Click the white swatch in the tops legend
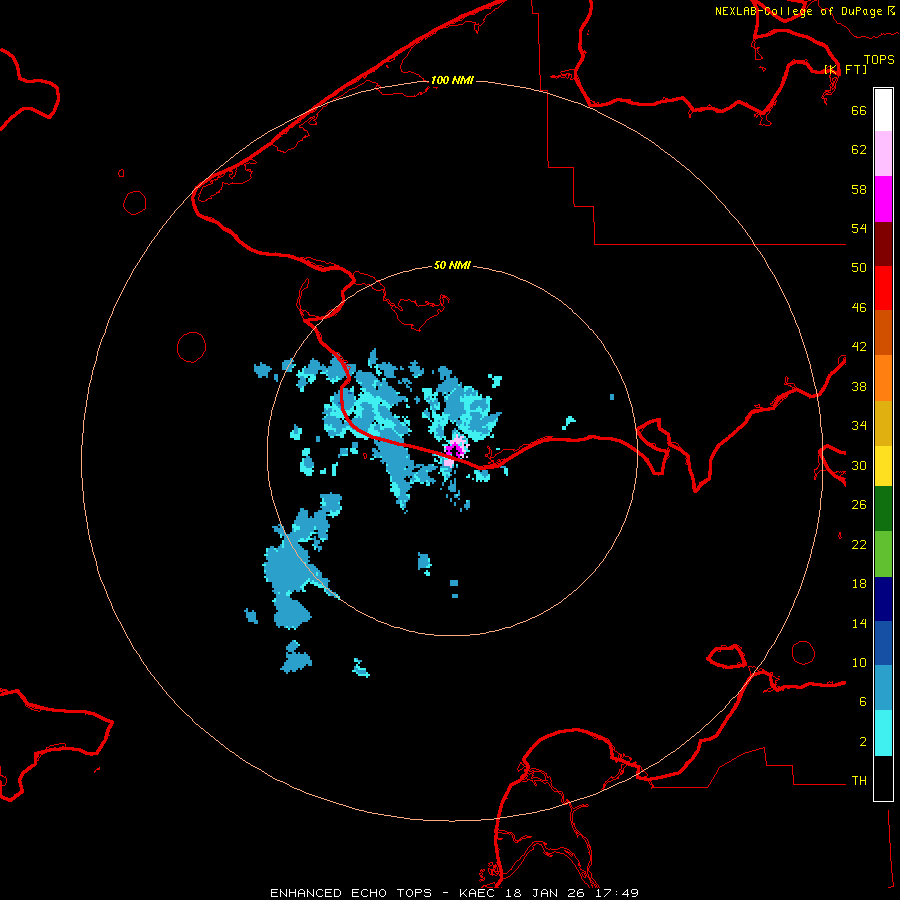Screen dimensions: 900x900 point(883,110)
